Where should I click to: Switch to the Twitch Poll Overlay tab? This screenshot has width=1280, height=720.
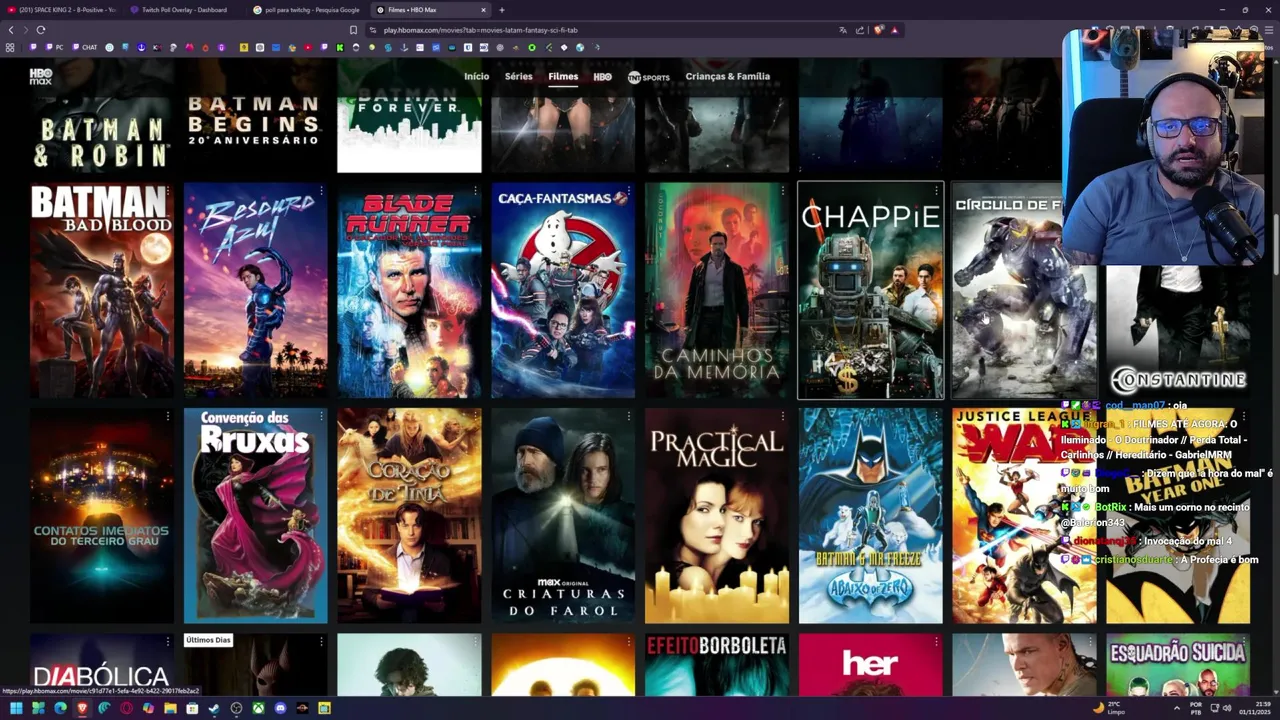click(185, 10)
